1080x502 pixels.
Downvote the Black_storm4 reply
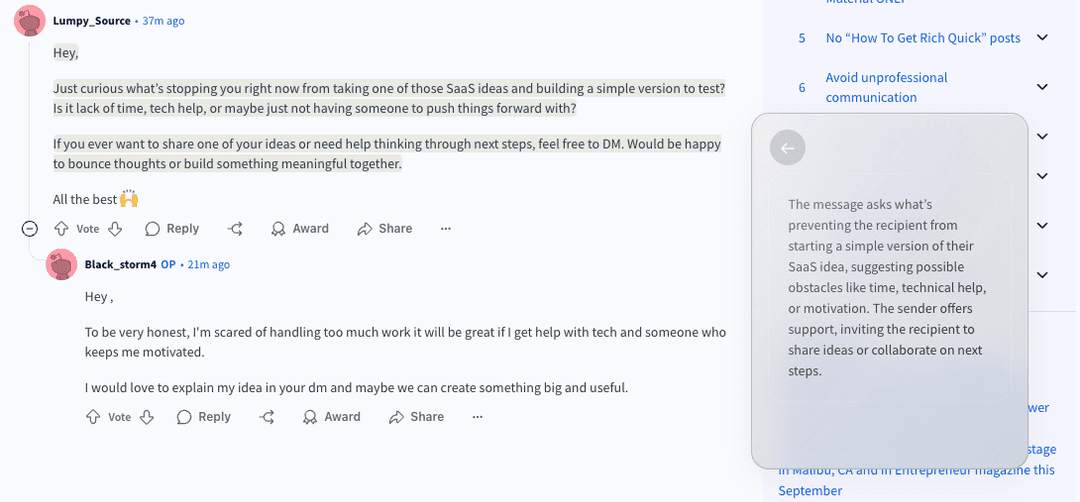(147, 417)
